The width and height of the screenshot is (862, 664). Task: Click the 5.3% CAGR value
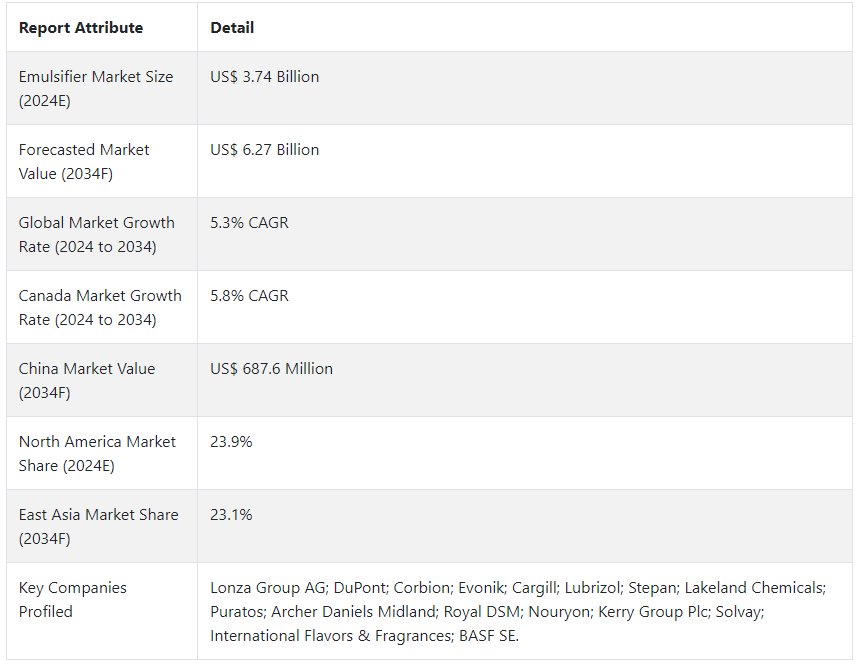click(x=249, y=223)
